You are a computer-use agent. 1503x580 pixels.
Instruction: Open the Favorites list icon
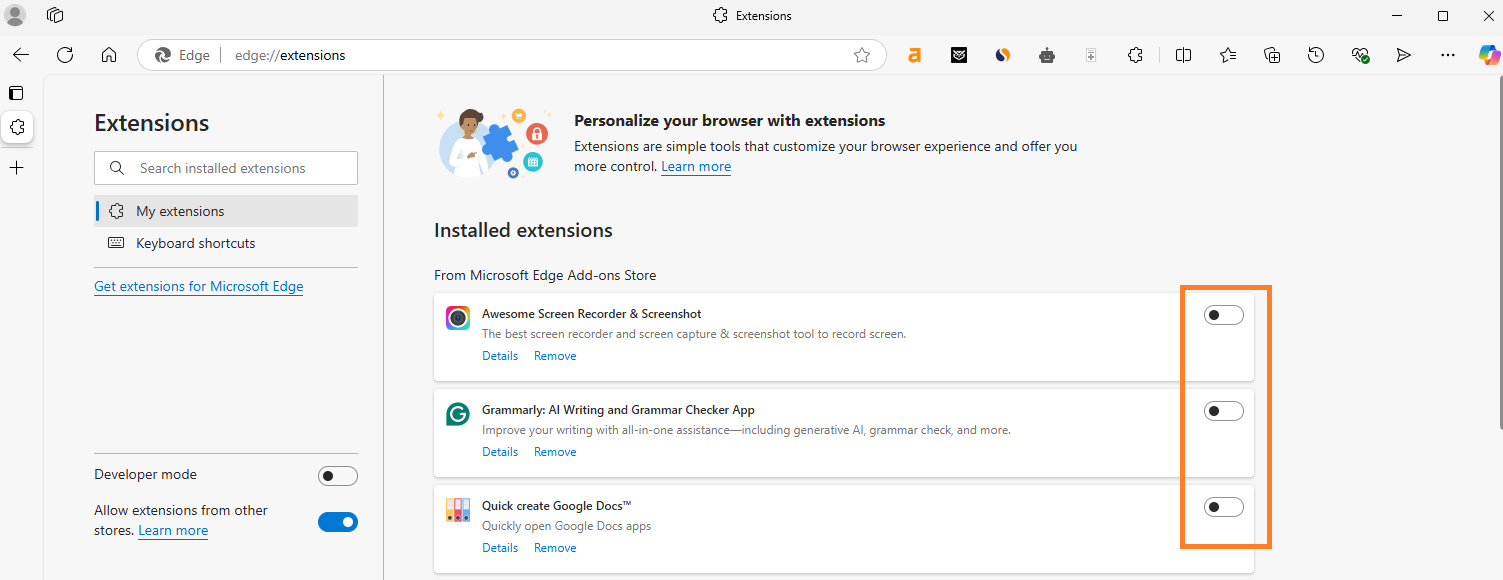(x=1228, y=56)
